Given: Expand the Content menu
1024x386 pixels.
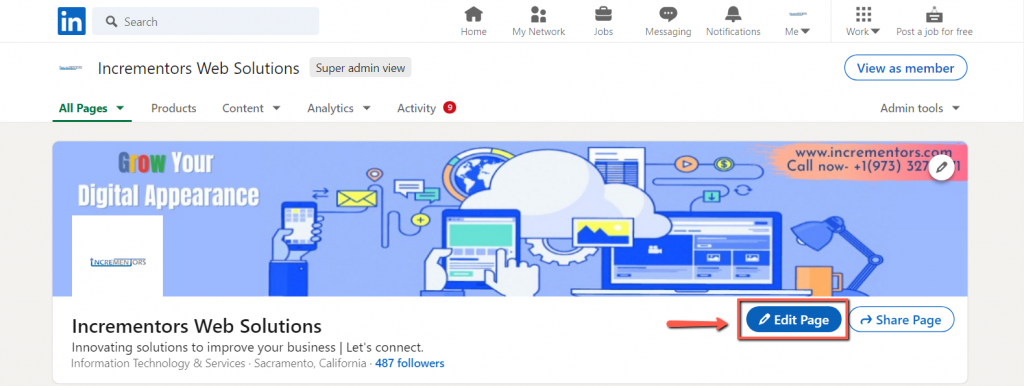Looking at the screenshot, I should click(251, 108).
